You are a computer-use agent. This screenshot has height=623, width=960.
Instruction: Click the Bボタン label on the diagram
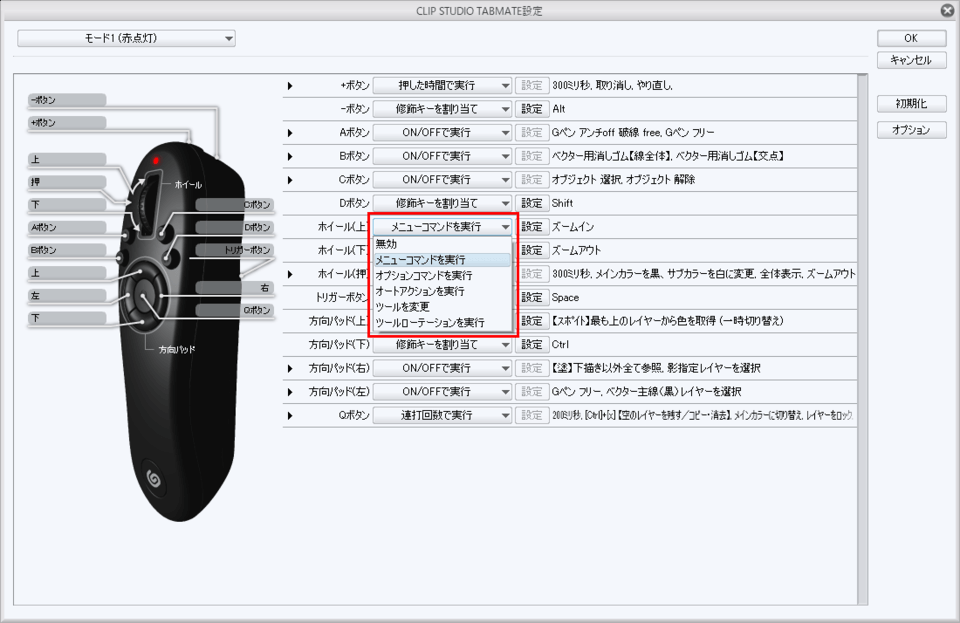point(67,250)
